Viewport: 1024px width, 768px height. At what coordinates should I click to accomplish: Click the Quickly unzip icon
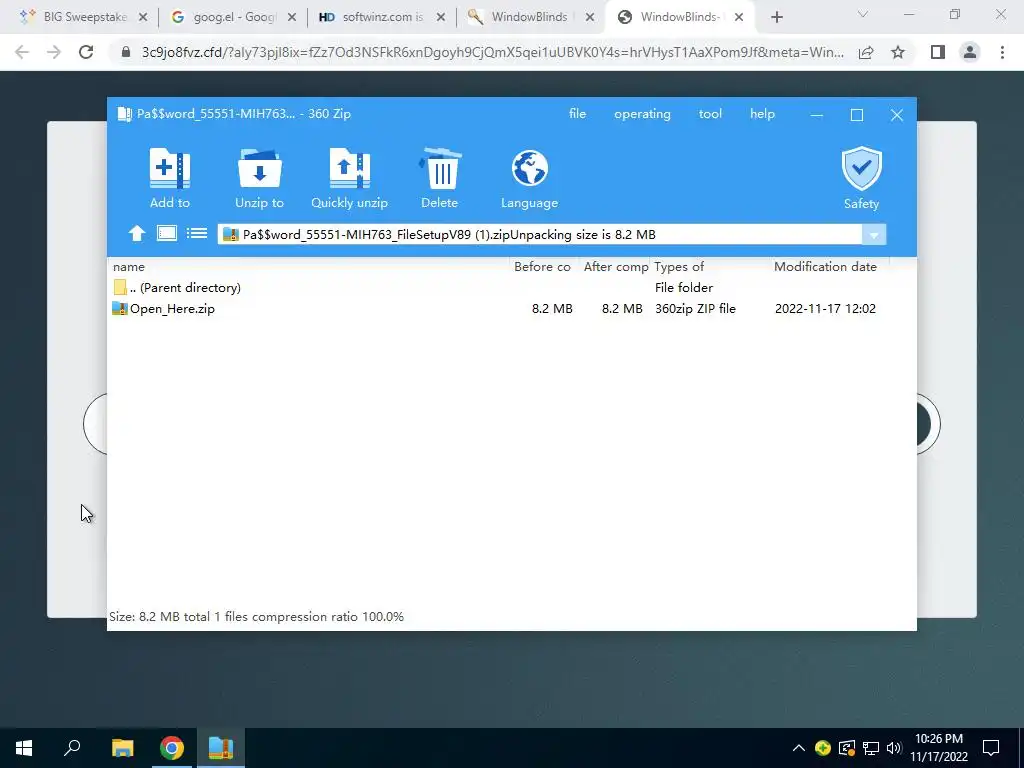pyautogui.click(x=349, y=168)
